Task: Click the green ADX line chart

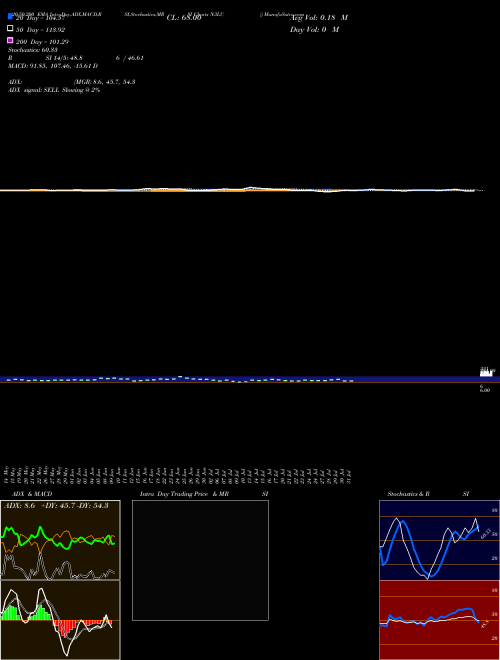Action: tap(60, 540)
